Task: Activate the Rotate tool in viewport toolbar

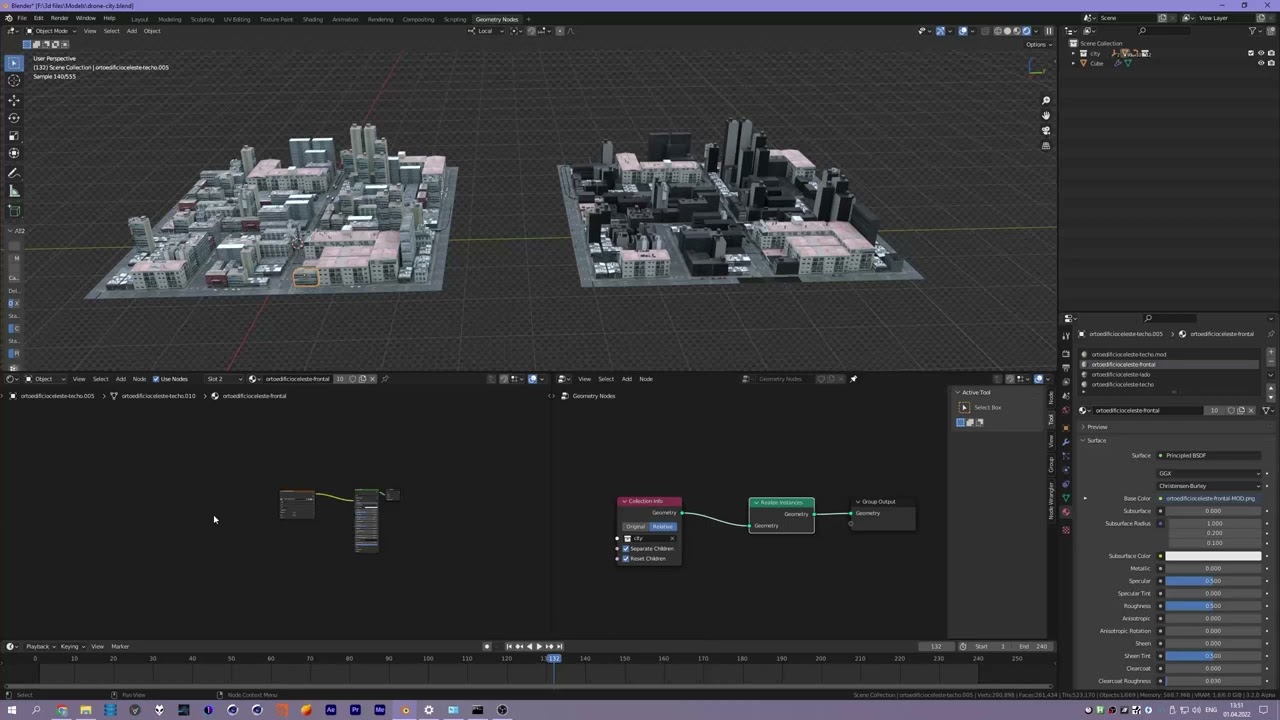Action: 14,118
